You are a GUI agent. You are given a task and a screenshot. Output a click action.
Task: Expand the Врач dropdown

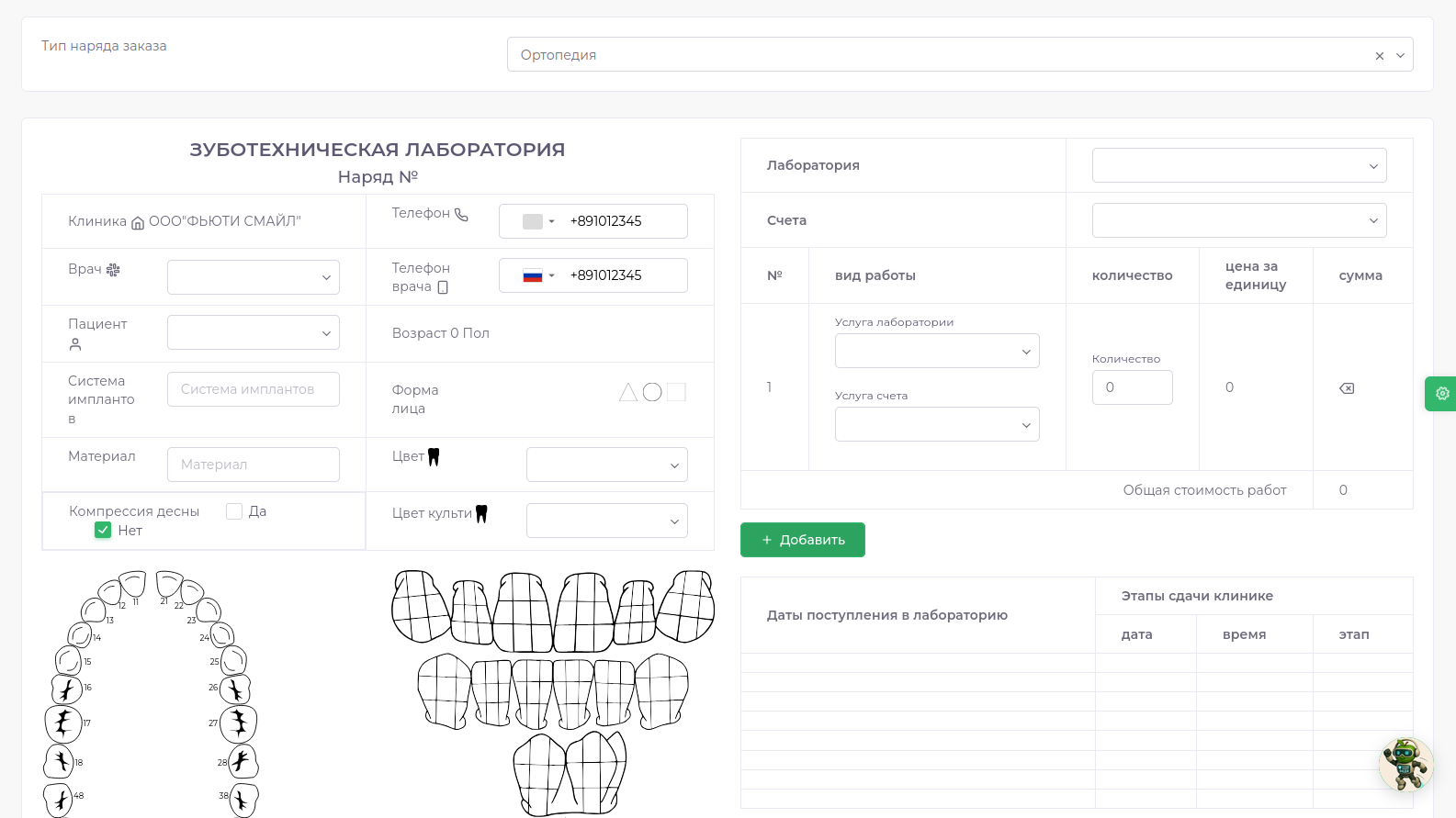tap(254, 277)
